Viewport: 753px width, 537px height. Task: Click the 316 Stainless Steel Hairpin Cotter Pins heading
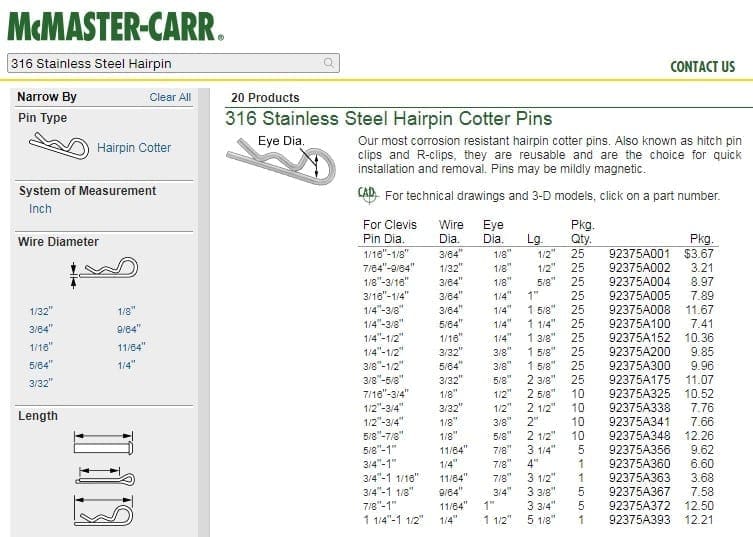coord(389,118)
